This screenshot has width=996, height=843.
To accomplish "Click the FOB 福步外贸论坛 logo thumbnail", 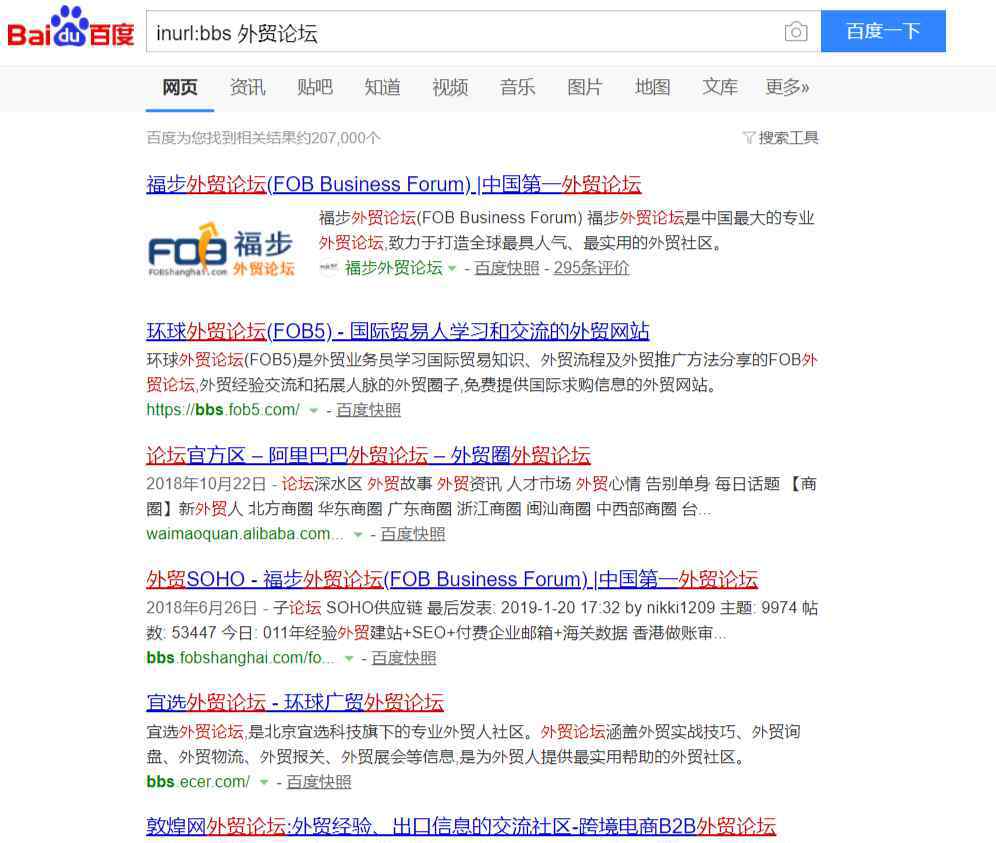I will (221, 250).
